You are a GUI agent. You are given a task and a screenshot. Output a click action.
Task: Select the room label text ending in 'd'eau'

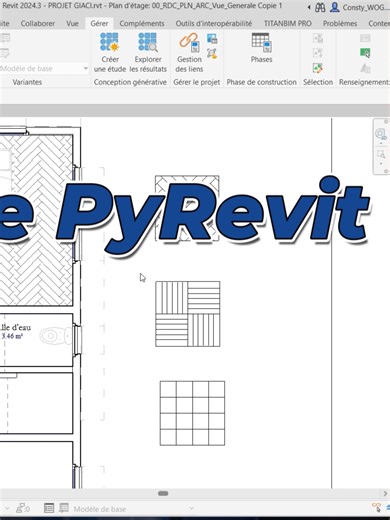click(x=16, y=327)
